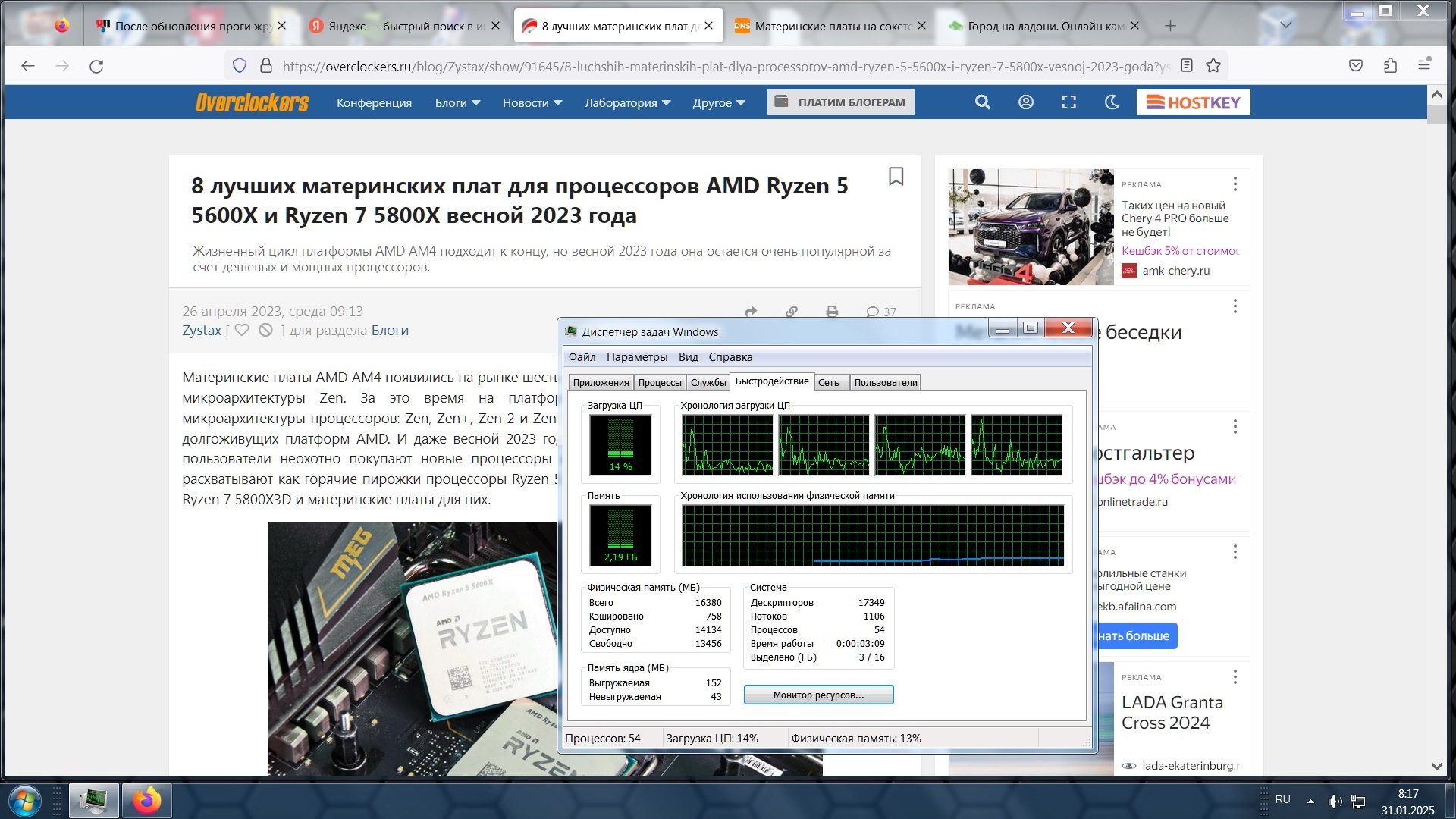Open the Pocket save icon
Viewport: 1456px width, 819px height.
pos(1356,66)
